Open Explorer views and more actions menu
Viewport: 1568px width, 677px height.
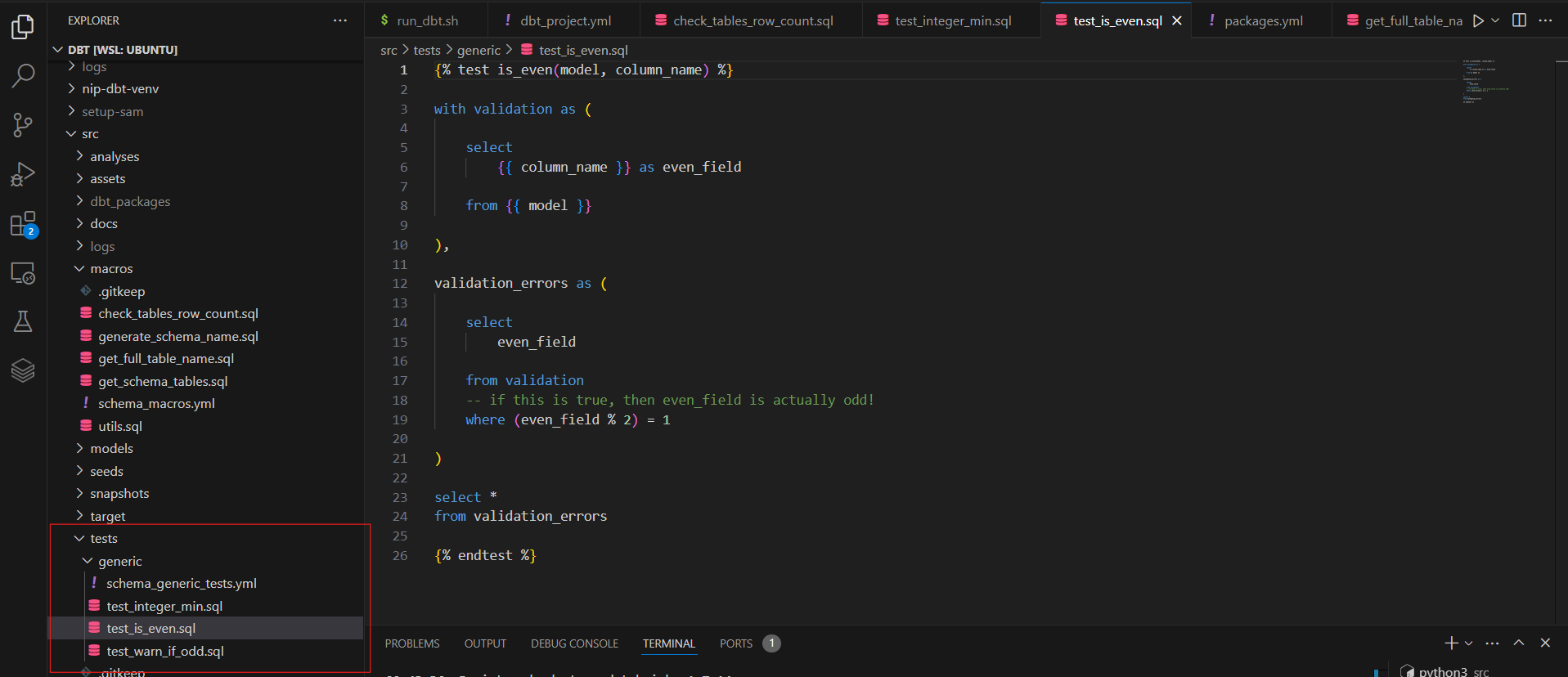tap(340, 20)
